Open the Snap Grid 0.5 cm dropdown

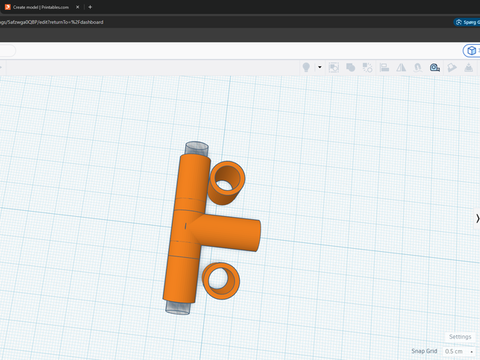point(459,351)
